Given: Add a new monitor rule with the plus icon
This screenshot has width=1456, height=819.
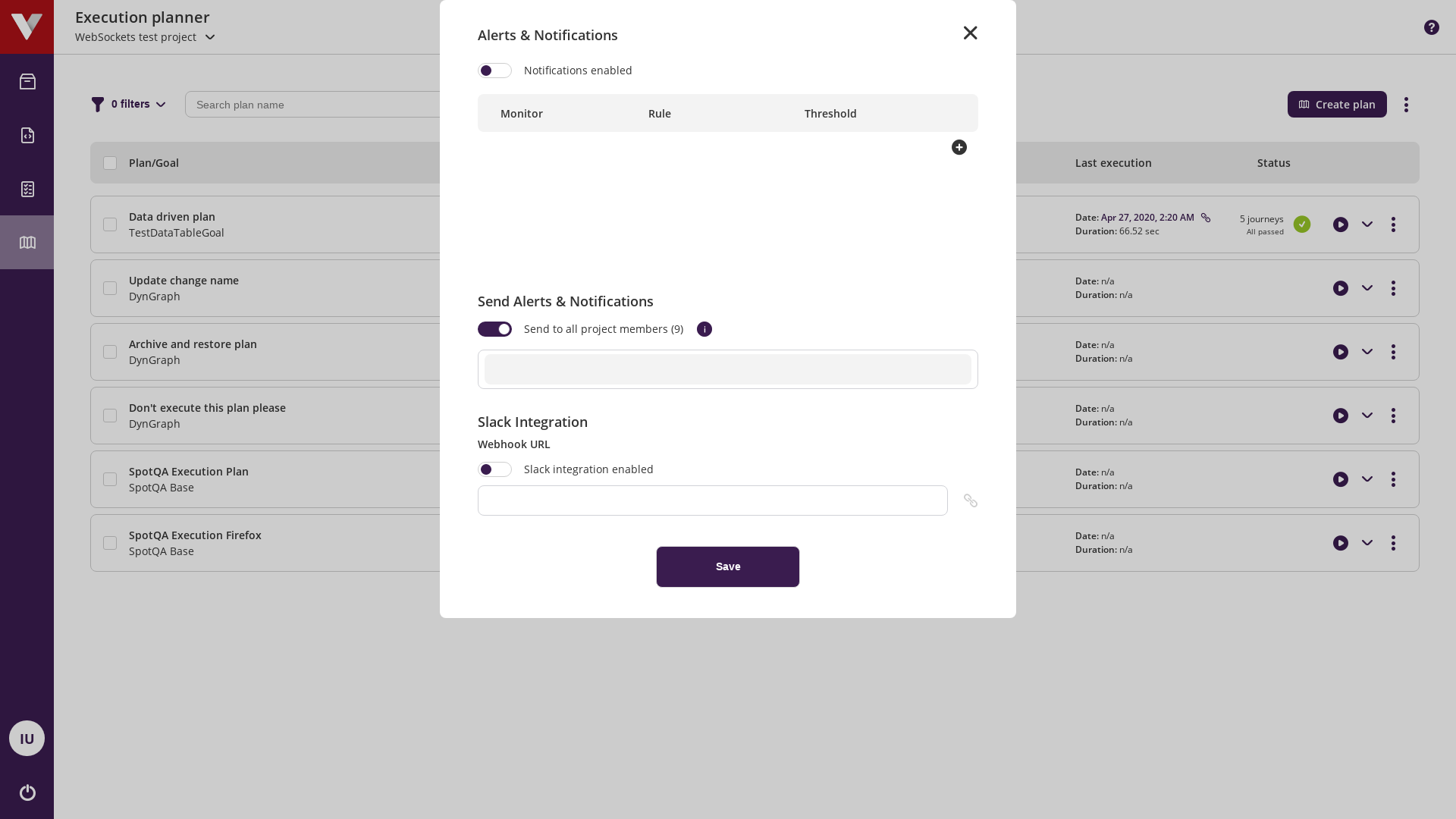Looking at the screenshot, I should [959, 147].
